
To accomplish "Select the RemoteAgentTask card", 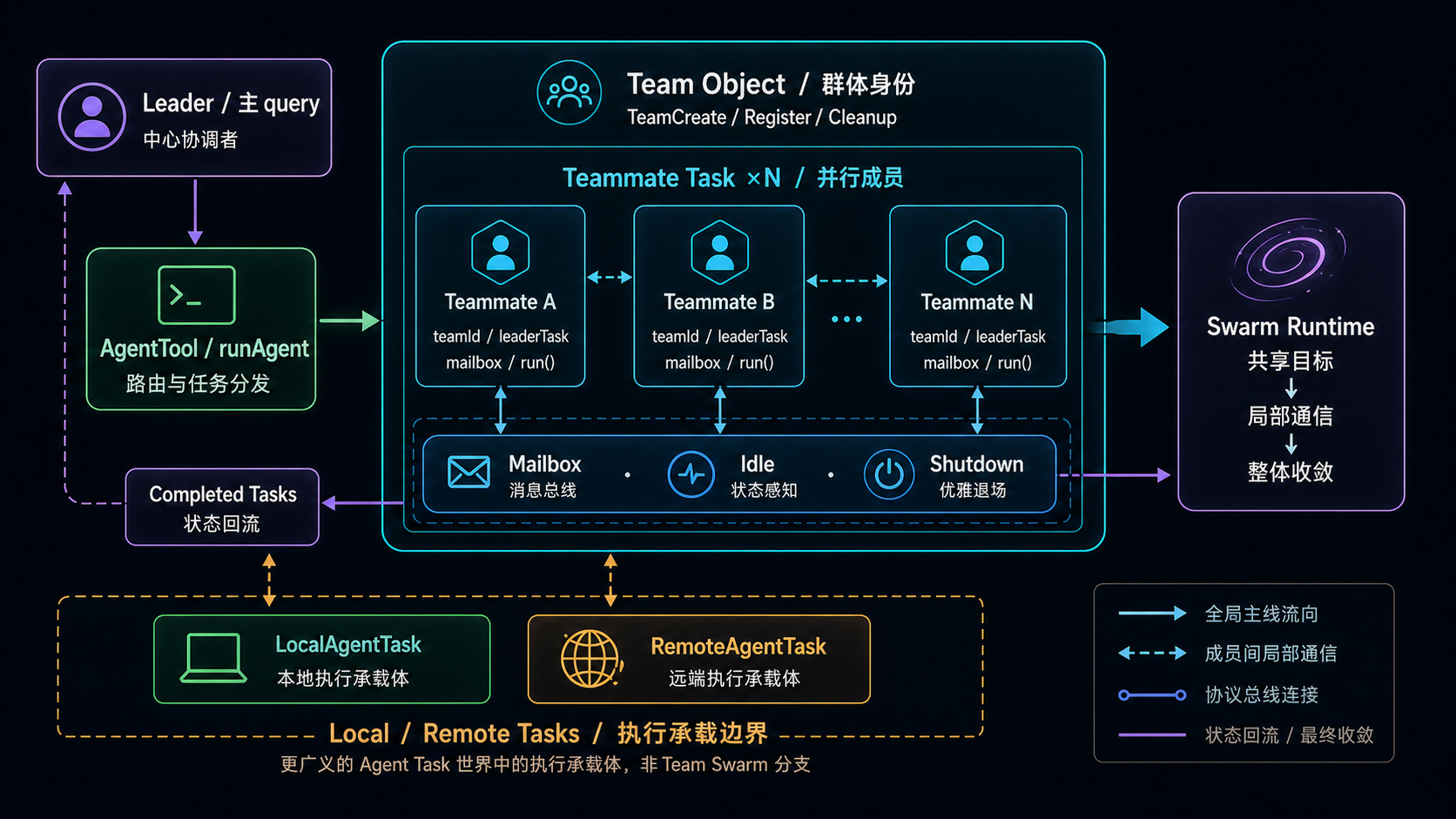I will pyautogui.click(x=699, y=659).
